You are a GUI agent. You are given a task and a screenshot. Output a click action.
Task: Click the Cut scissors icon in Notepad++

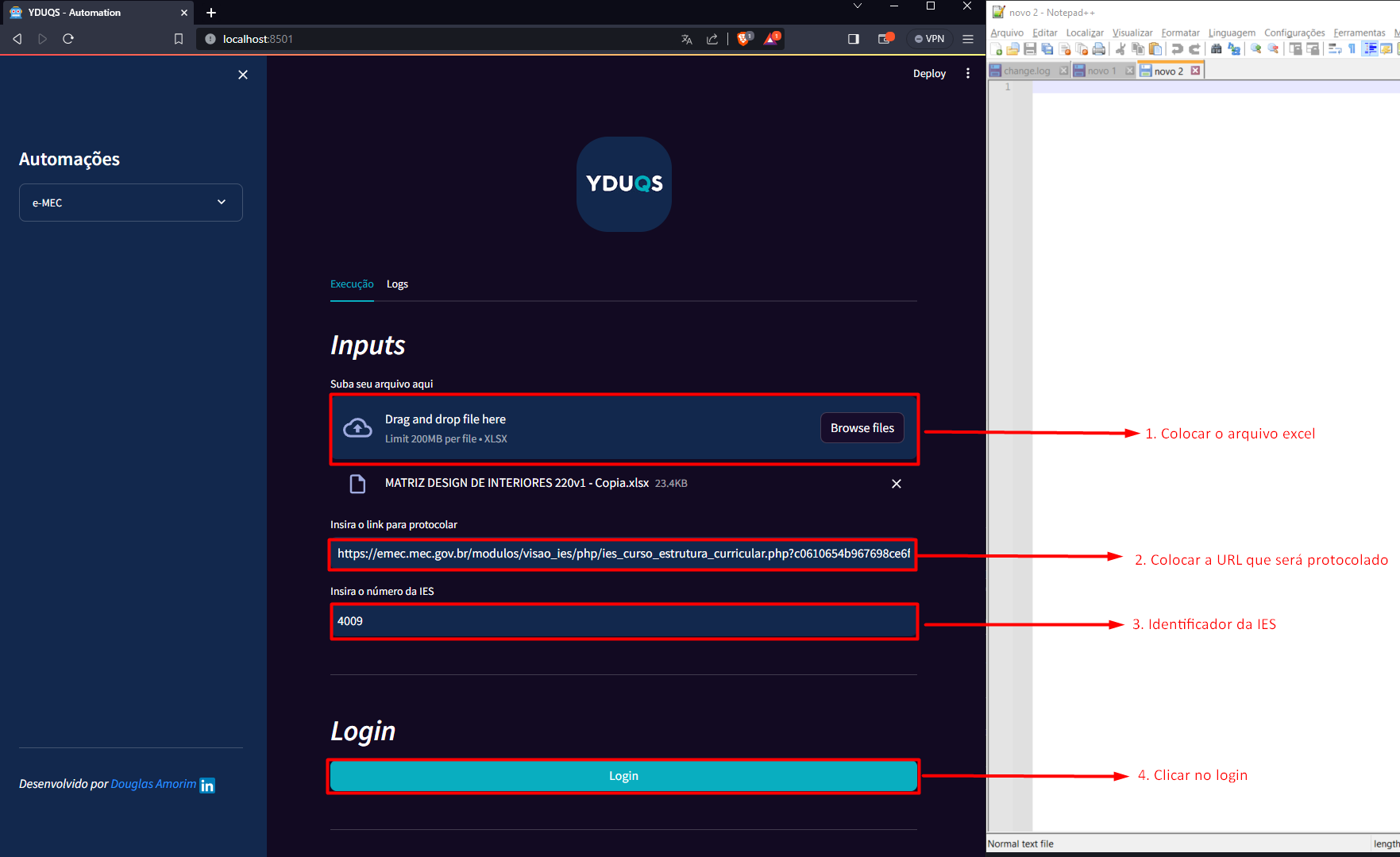(1120, 49)
